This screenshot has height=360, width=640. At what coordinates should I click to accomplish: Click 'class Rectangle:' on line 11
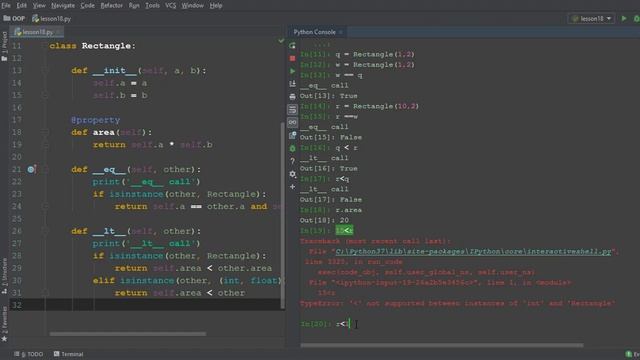pyautogui.click(x=92, y=46)
